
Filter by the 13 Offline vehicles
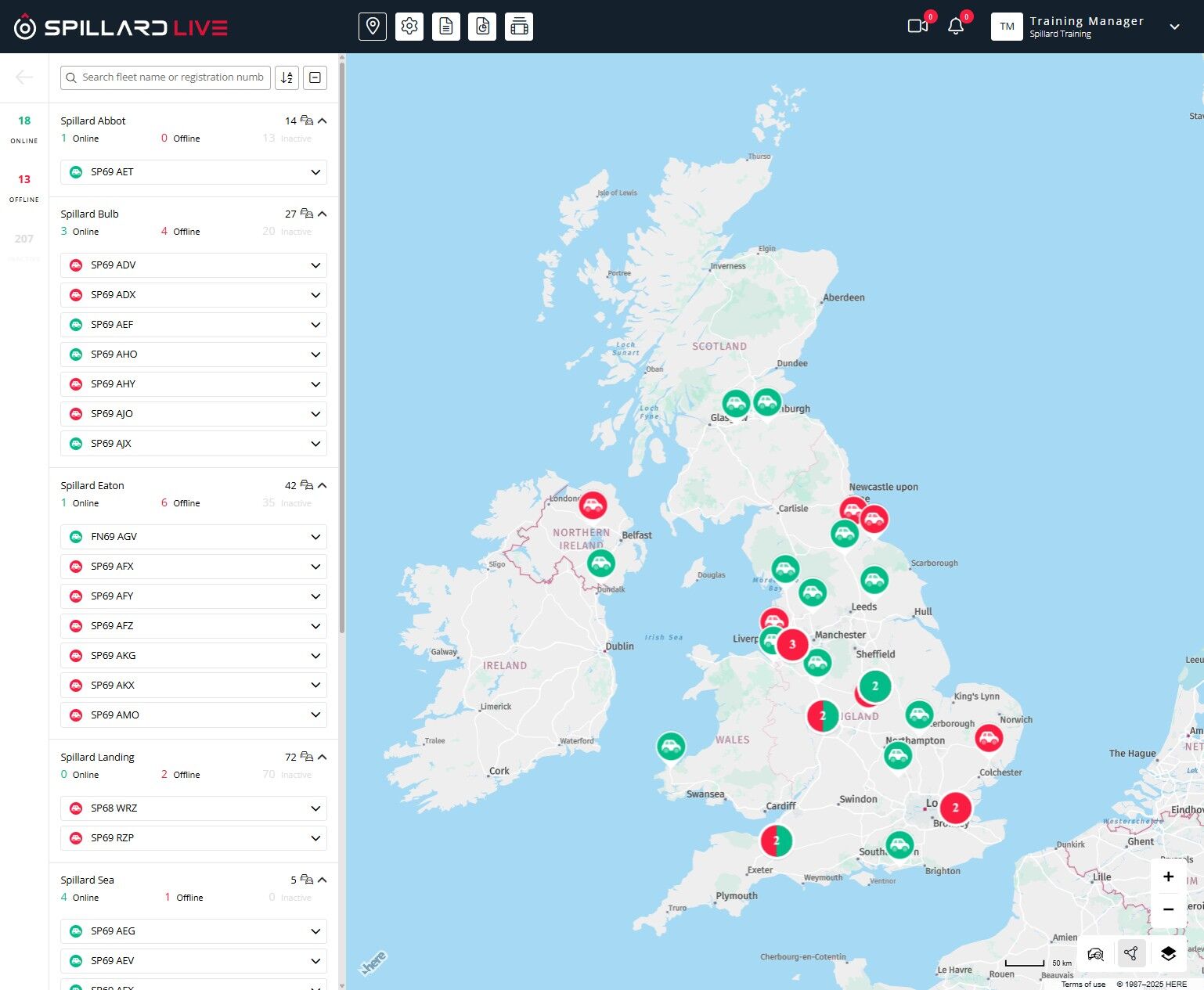(x=24, y=188)
